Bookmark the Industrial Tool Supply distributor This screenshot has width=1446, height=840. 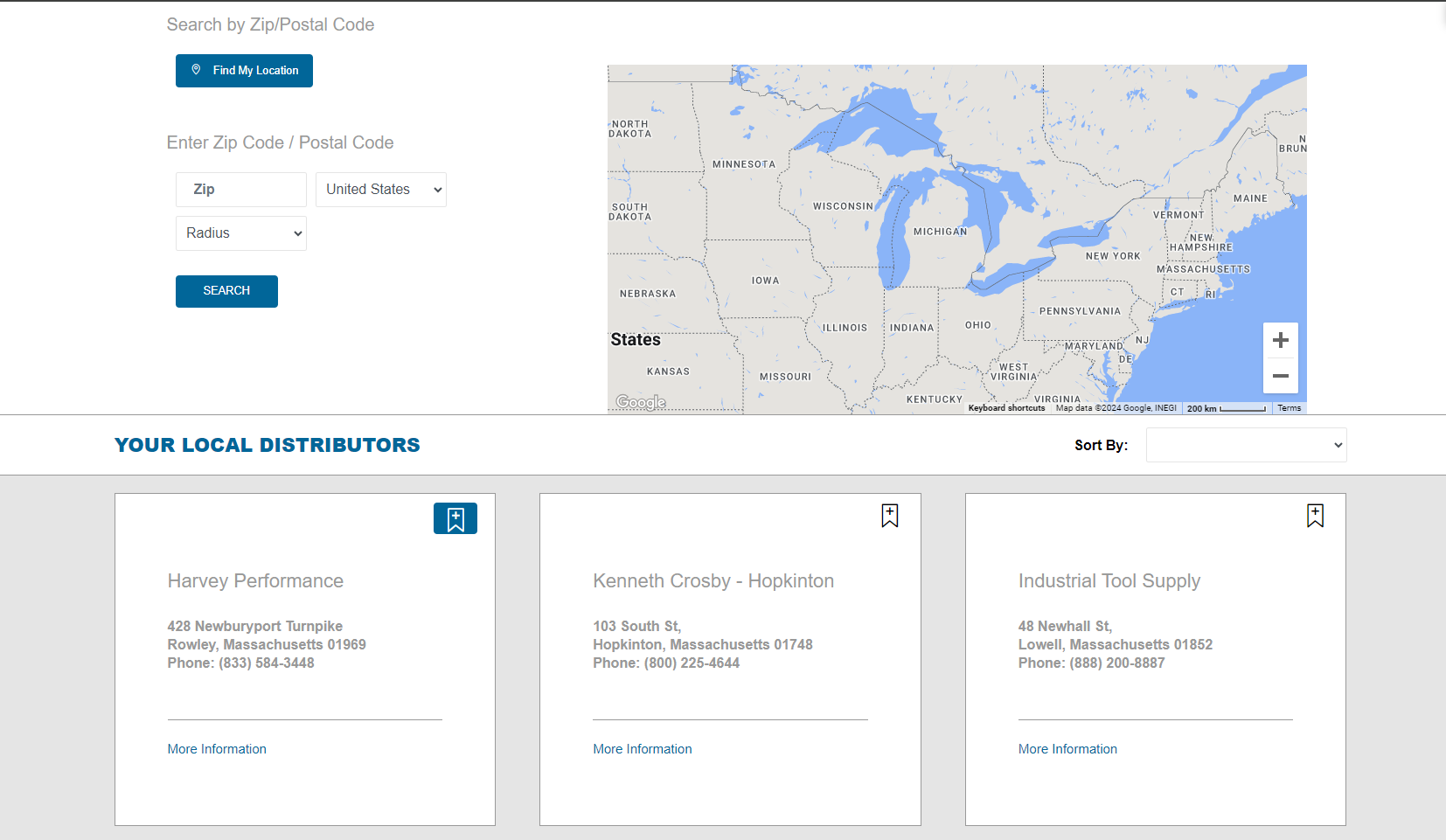click(x=1315, y=516)
